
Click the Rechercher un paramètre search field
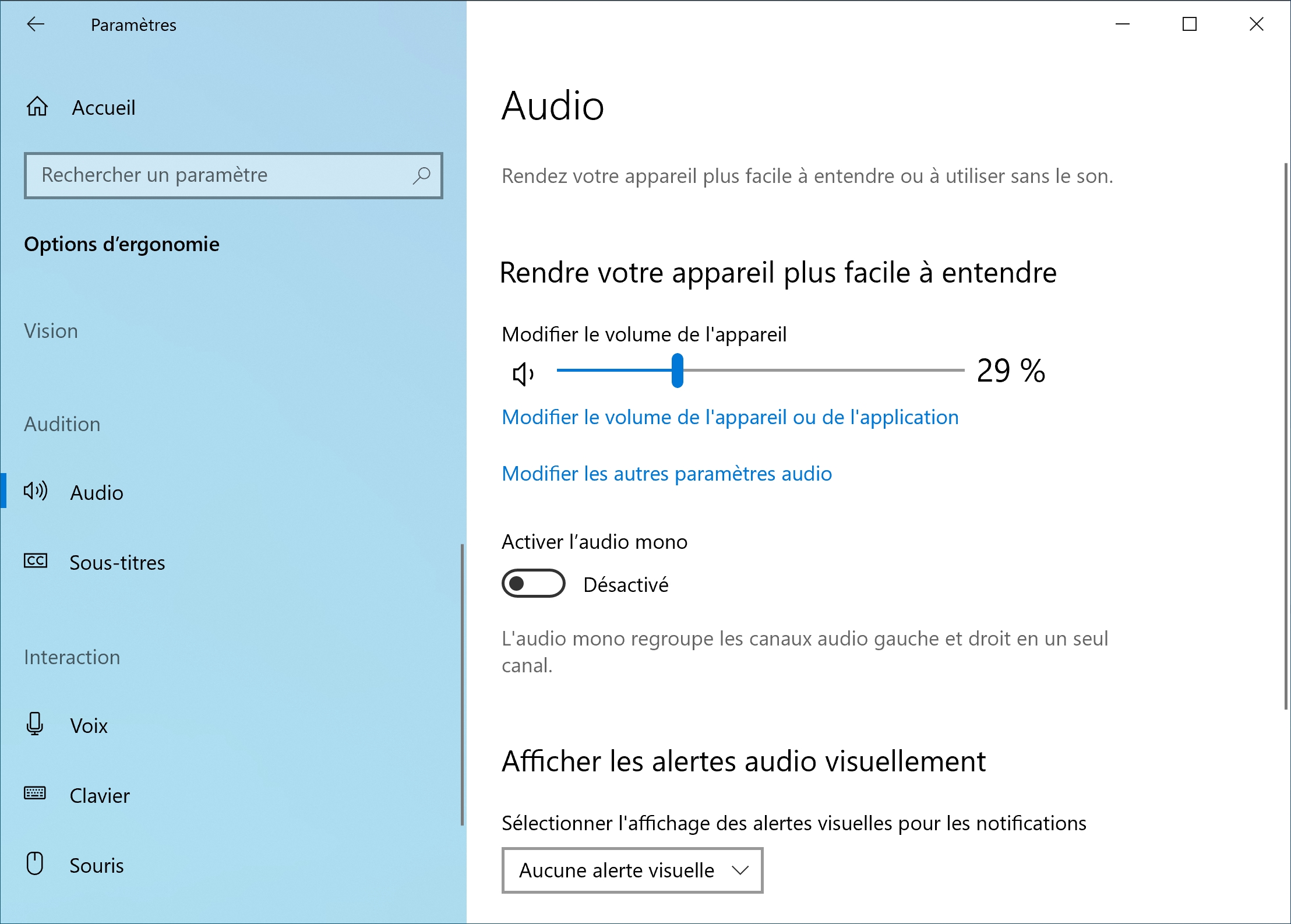click(233, 175)
